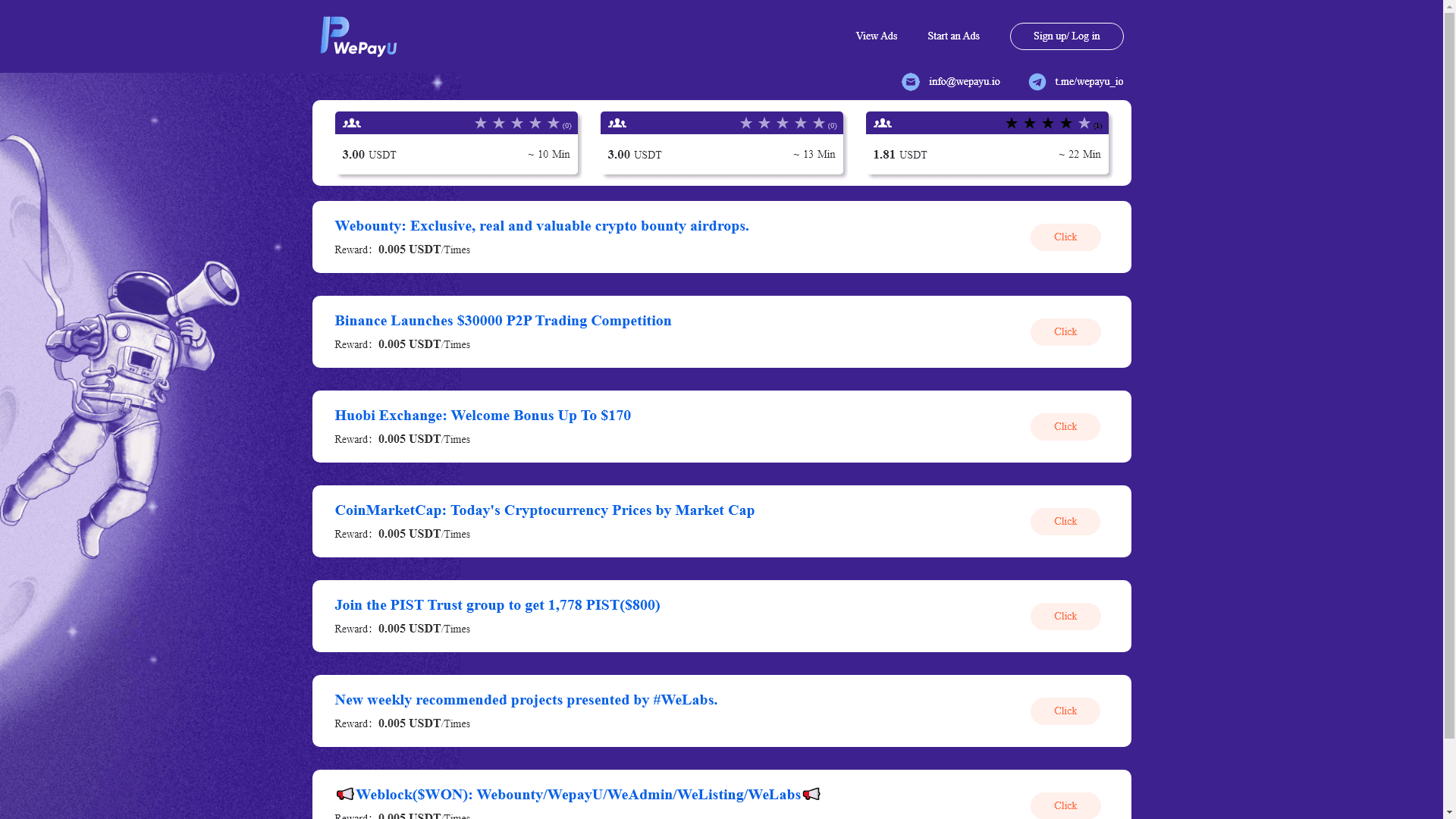This screenshot has width=1456, height=819.
Task: Click the group icon on 10 Min card
Action: [x=351, y=123]
